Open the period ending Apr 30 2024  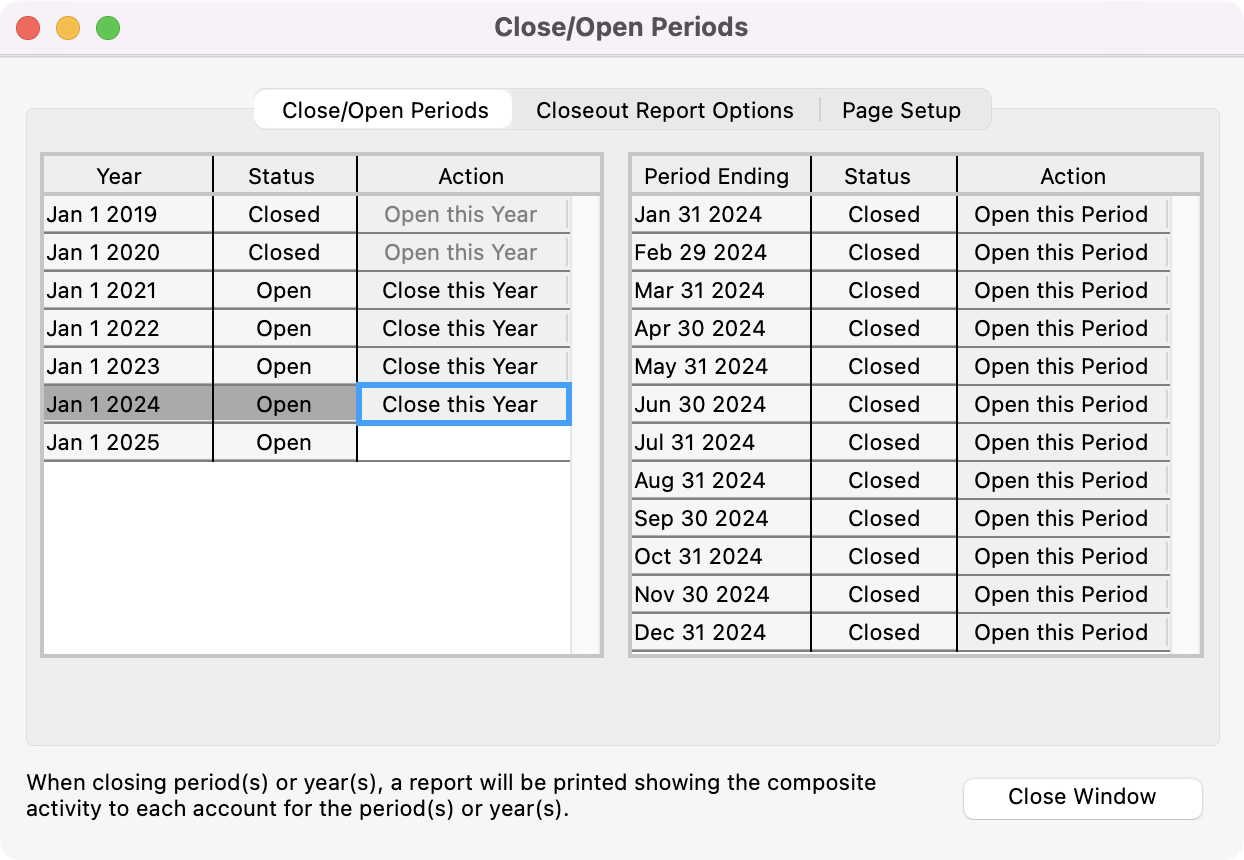[1061, 329]
